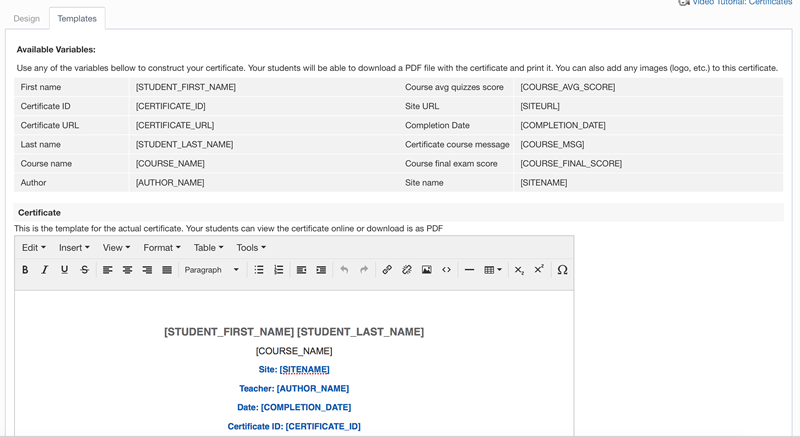Click the 'Course avg quizzes score' label

coord(454,87)
